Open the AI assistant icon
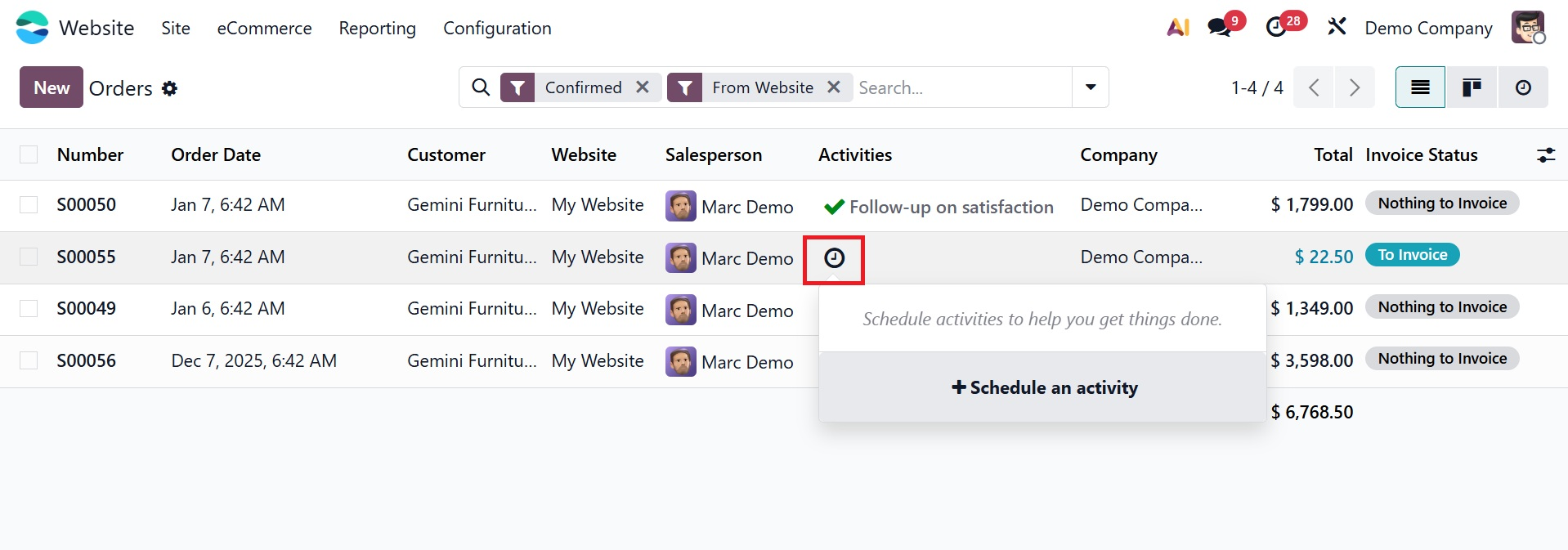Viewport: 1568px width, 550px height. tap(1177, 28)
